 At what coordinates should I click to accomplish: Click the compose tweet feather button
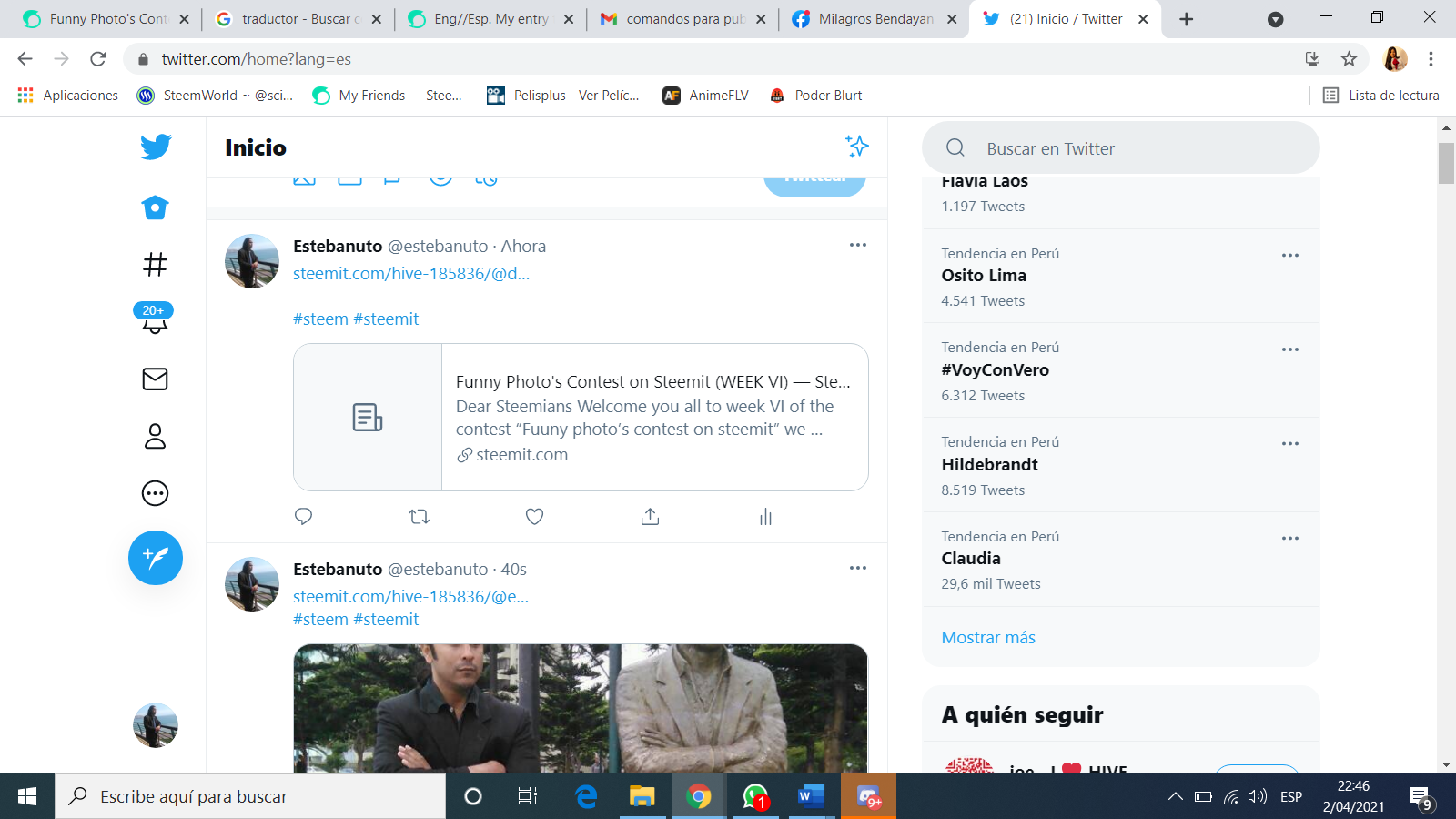(x=156, y=558)
